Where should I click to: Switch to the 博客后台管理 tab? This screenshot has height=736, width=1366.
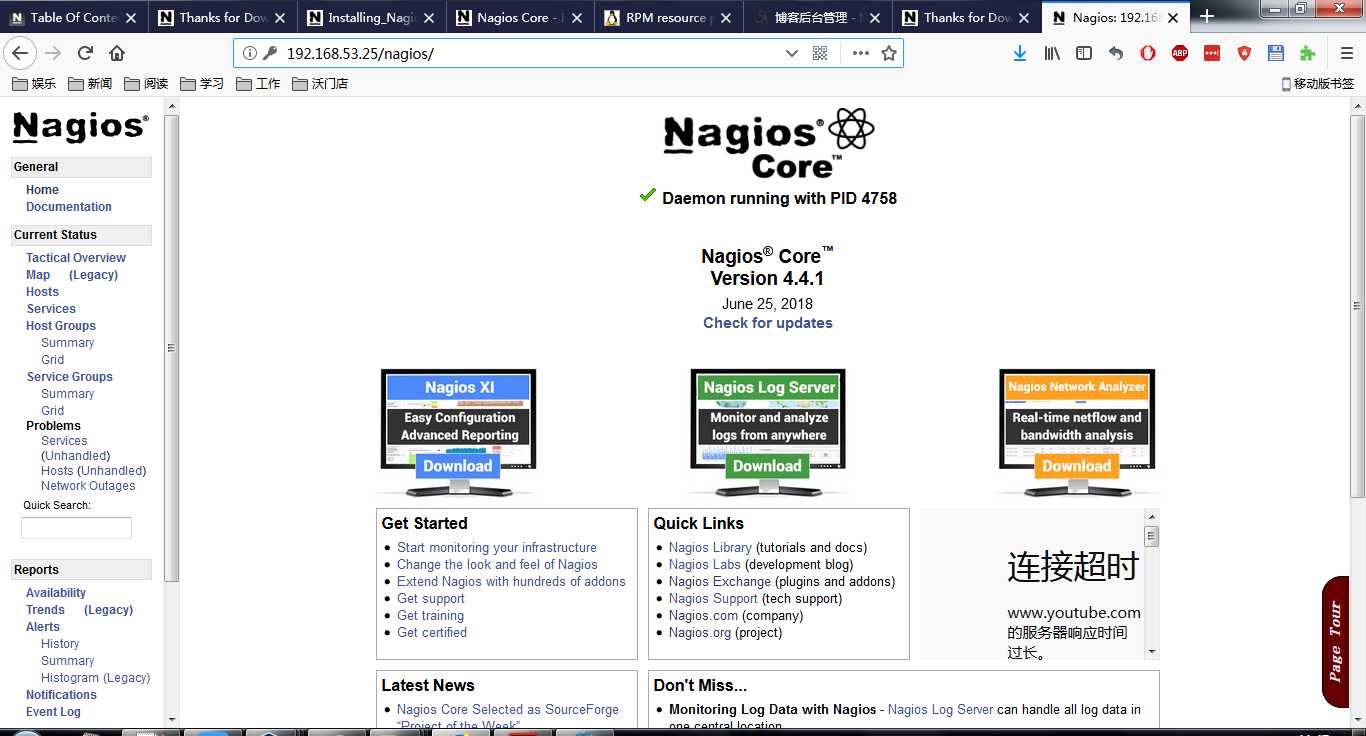pos(818,17)
